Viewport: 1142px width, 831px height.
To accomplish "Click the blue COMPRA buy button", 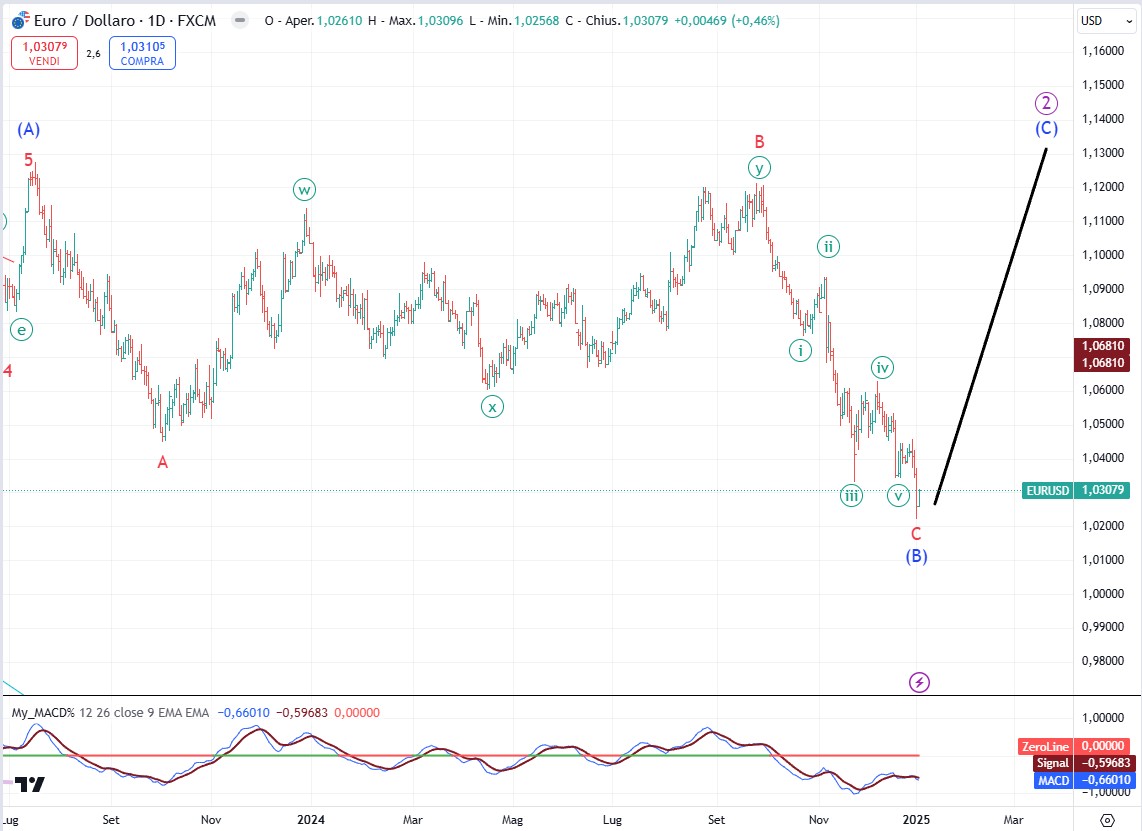I will [143, 53].
